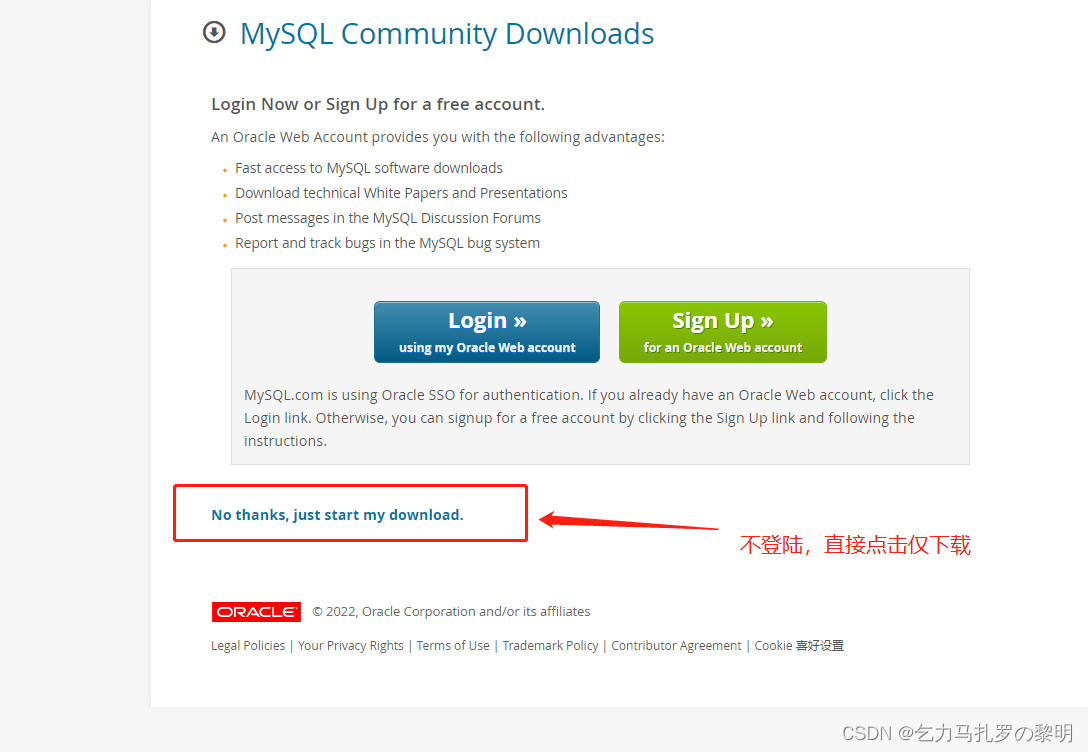
Task: Click the "Login Now or Sign Up" heading
Action: click(378, 104)
